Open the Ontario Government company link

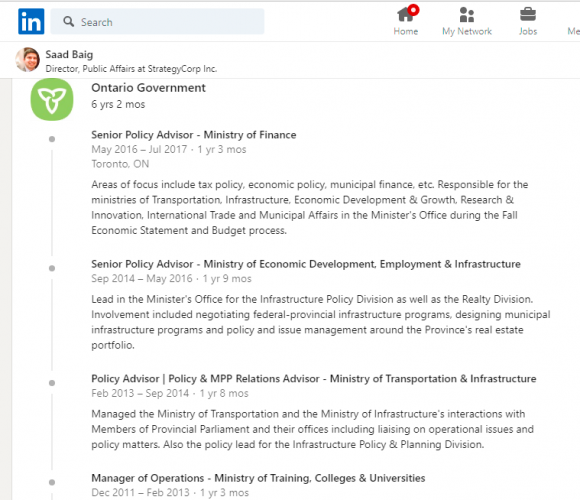point(148,88)
